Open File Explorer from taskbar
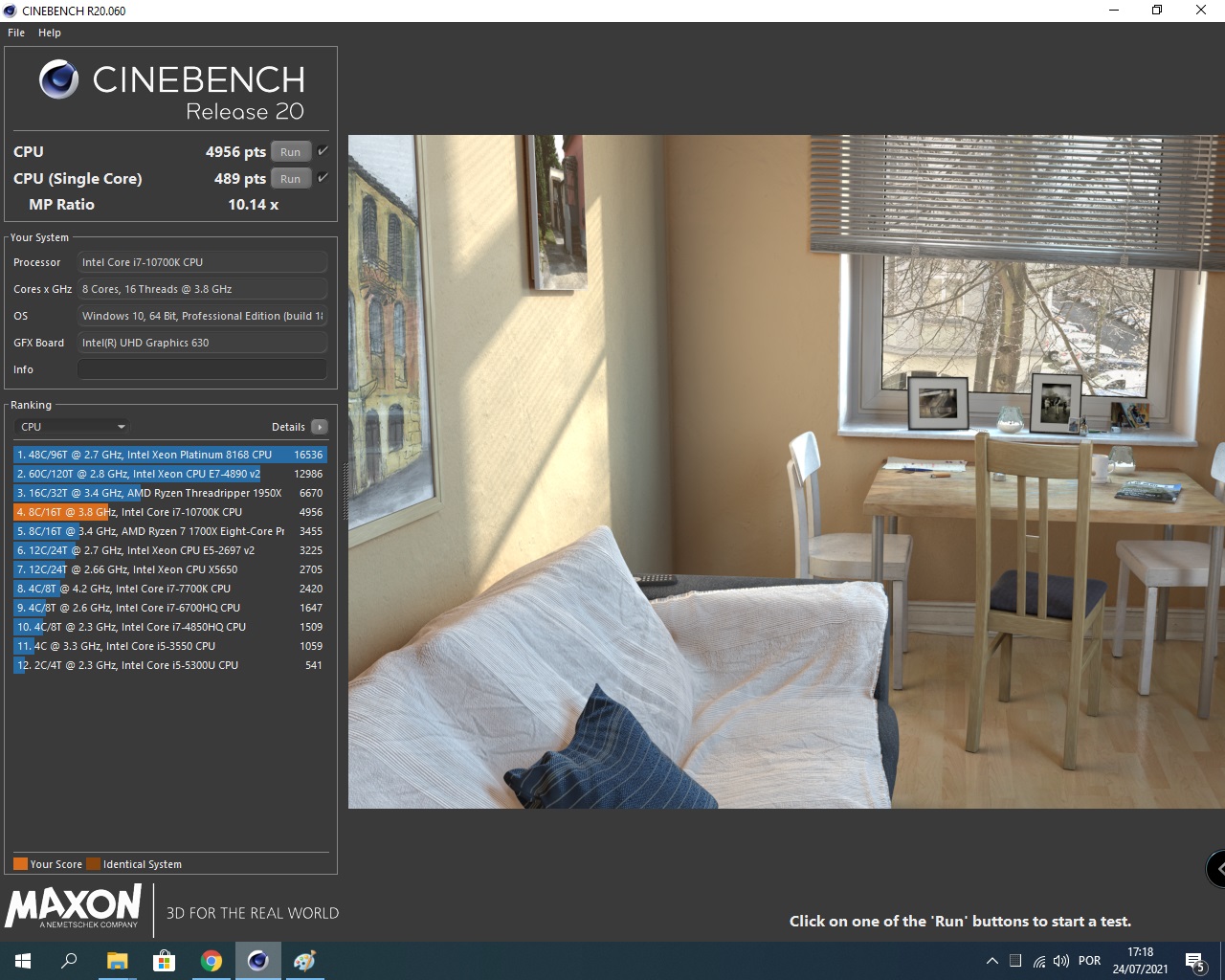The height and width of the screenshot is (980, 1225). tap(117, 961)
